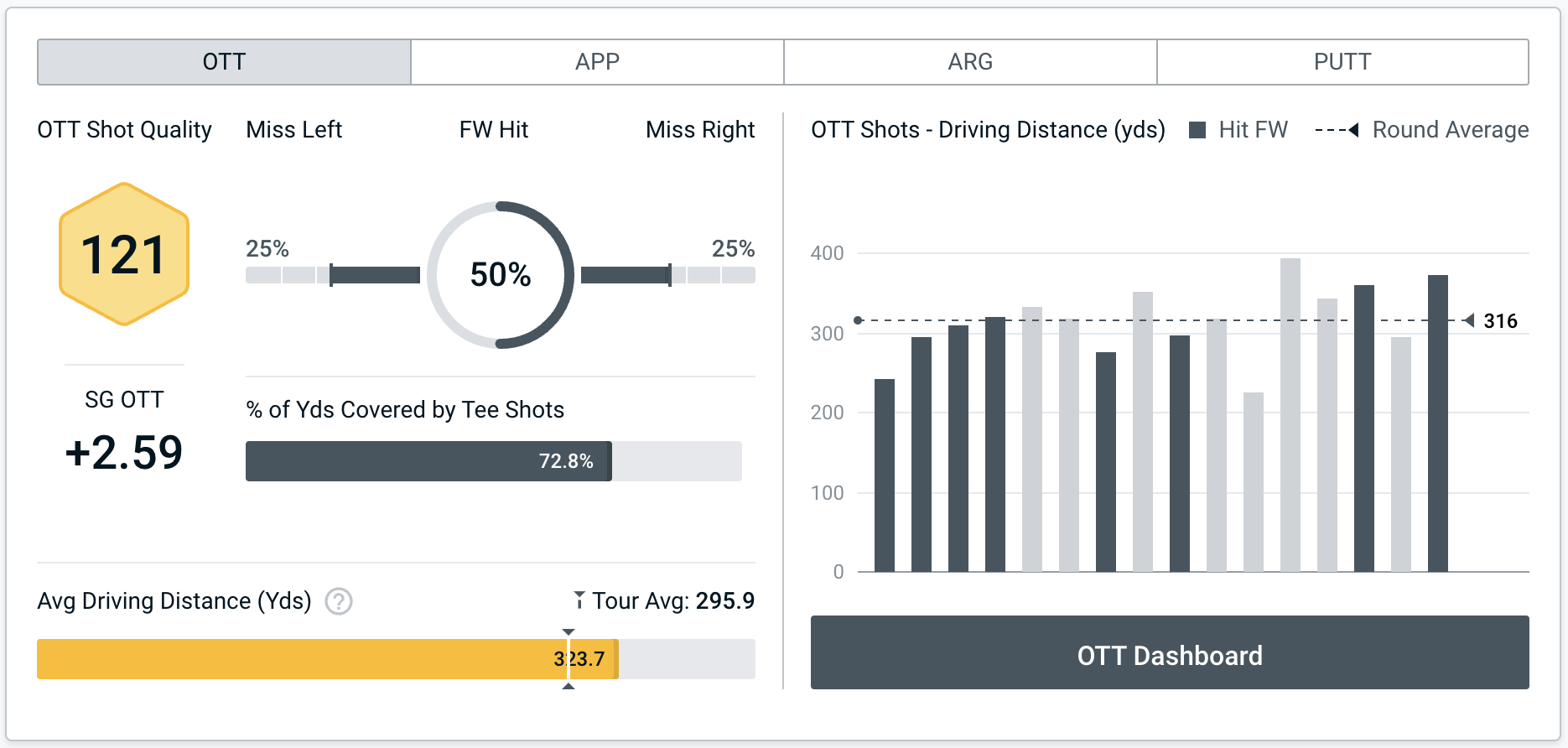Open the PUTT tab
Image resolution: width=1568 pixels, height=748 pixels.
click(x=1342, y=62)
